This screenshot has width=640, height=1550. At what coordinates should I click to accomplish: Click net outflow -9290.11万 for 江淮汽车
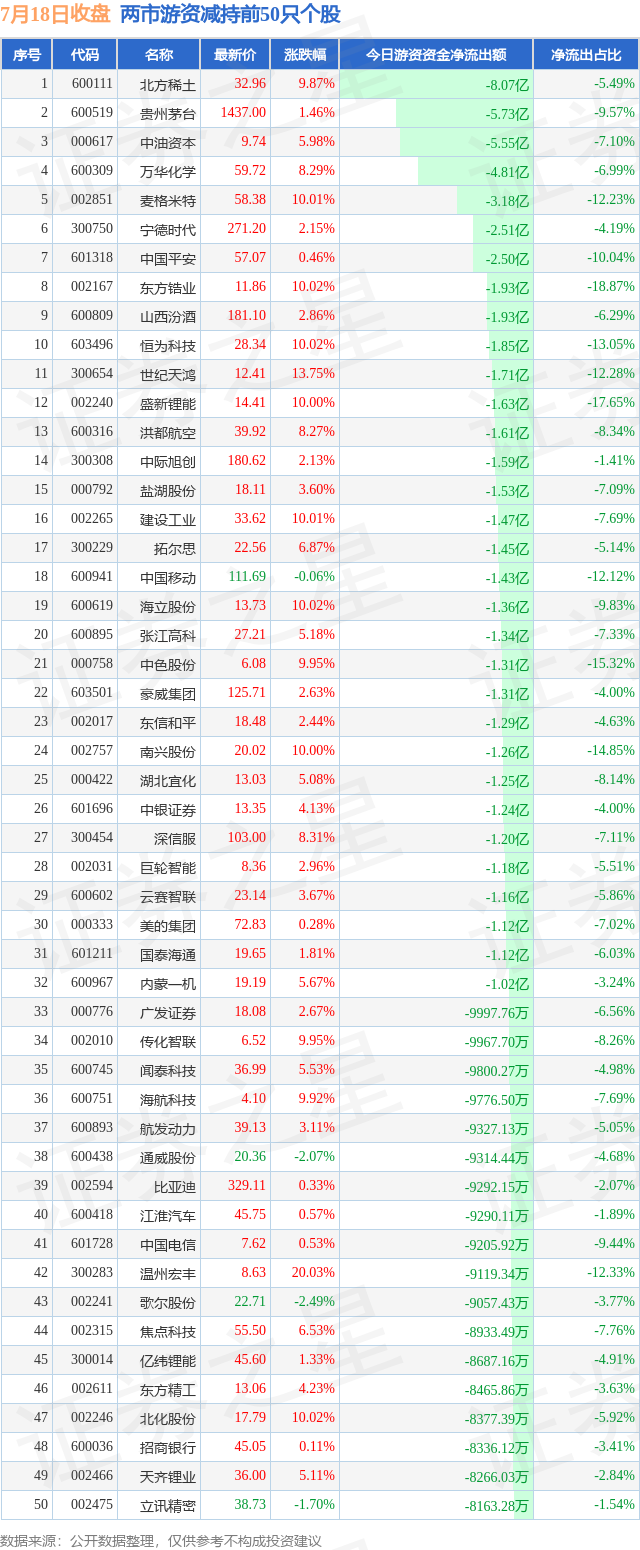tap(497, 1216)
